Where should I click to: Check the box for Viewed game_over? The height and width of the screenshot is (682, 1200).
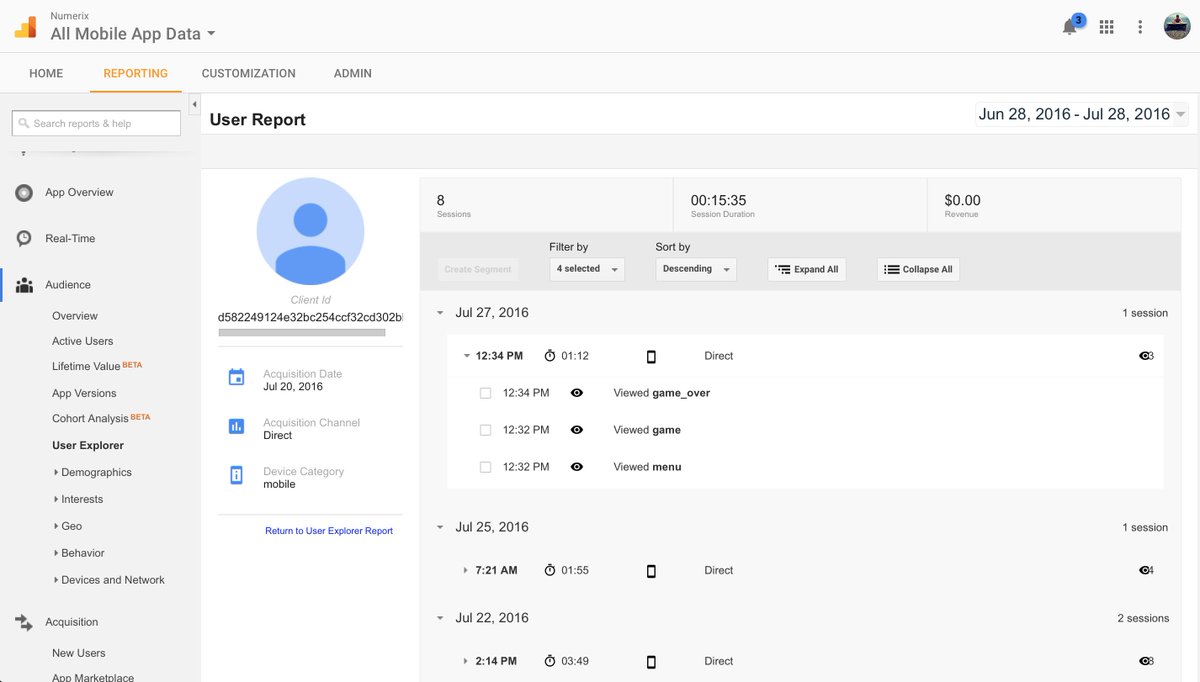pyautogui.click(x=486, y=393)
